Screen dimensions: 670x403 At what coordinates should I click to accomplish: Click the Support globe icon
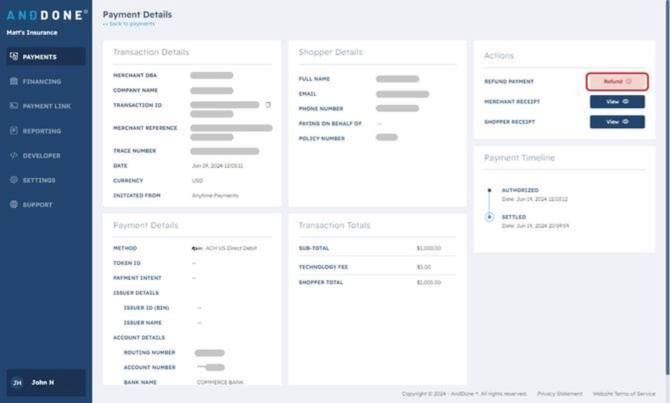click(14, 204)
